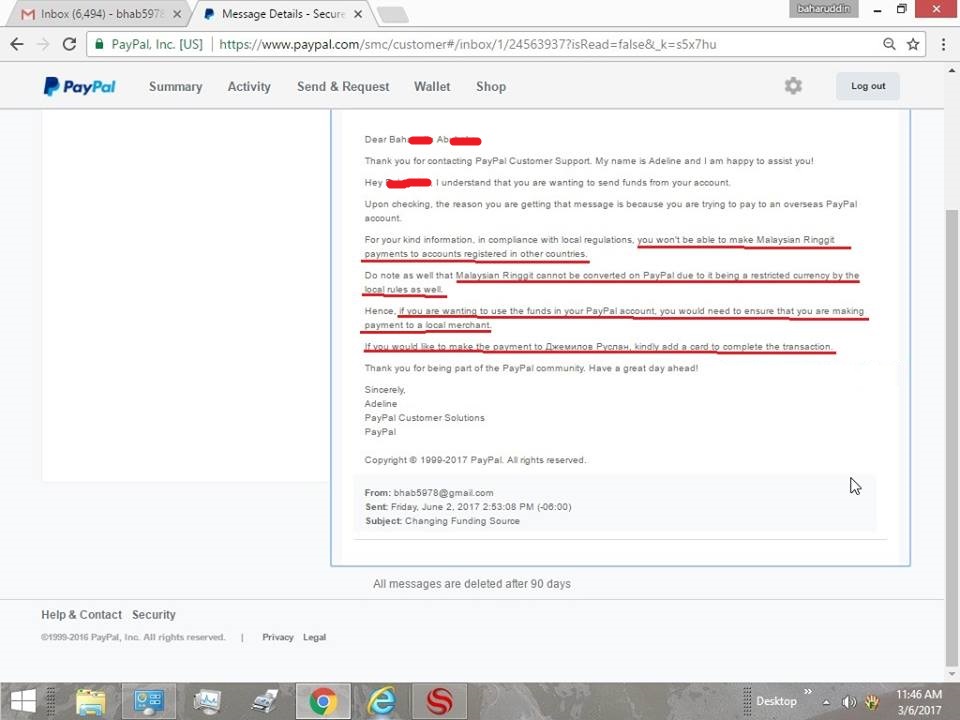Open the volume speaker control
960x720 pixels.
click(849, 702)
